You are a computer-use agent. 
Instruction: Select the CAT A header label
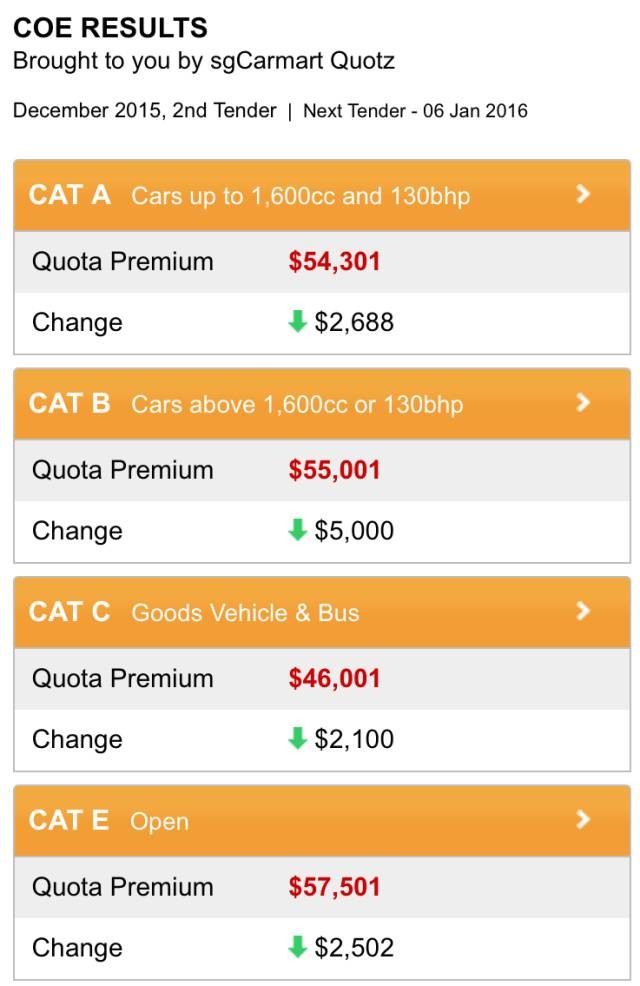tap(70, 194)
